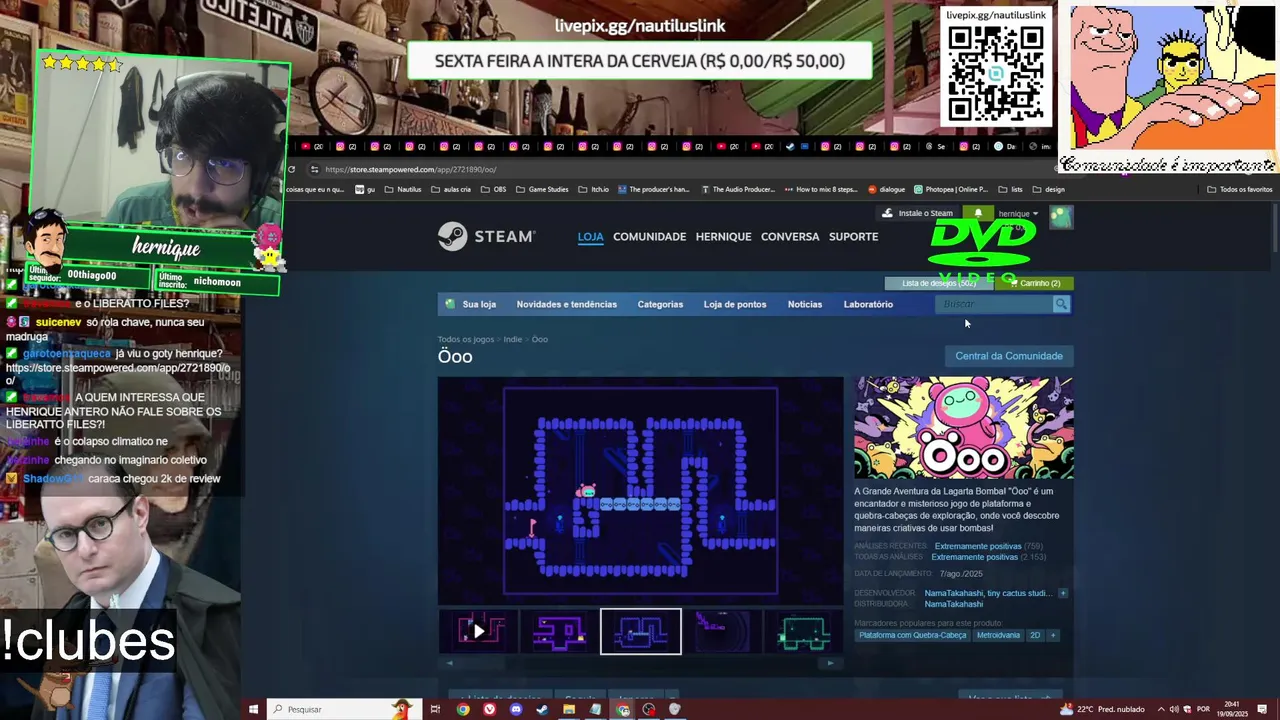This screenshot has height=720, width=1280.
Task: Open the LOJA store menu
Action: [x=590, y=237]
